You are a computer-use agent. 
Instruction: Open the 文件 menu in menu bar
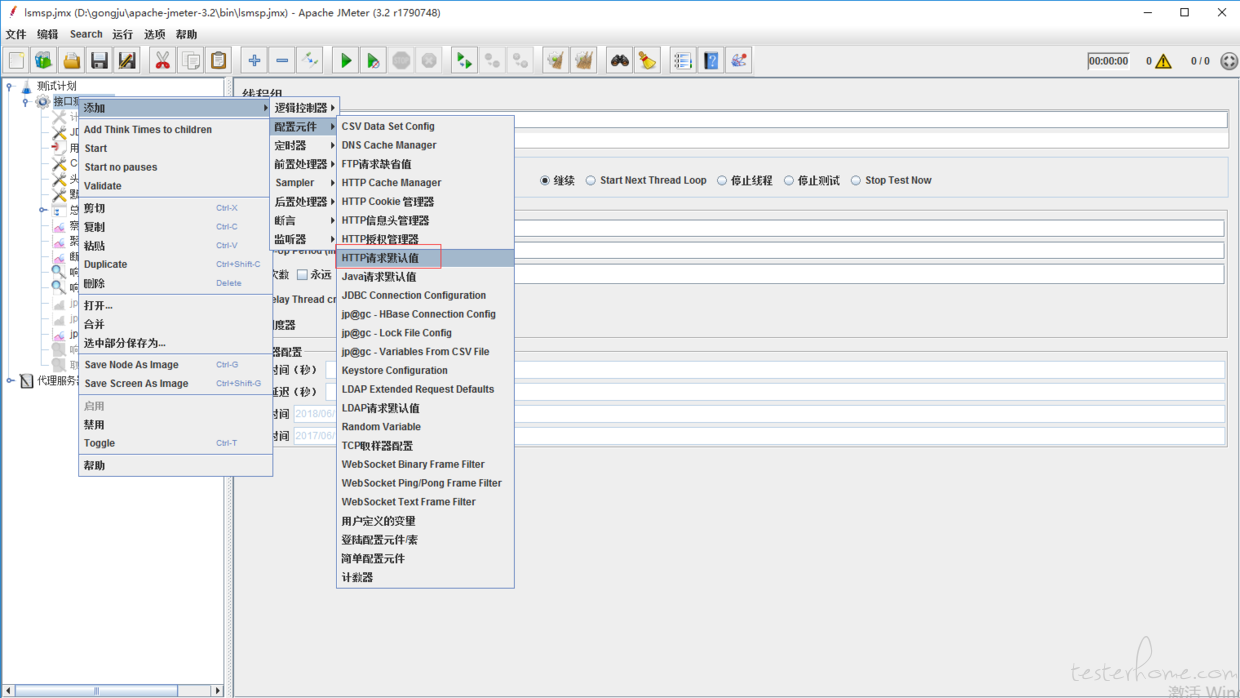point(16,34)
